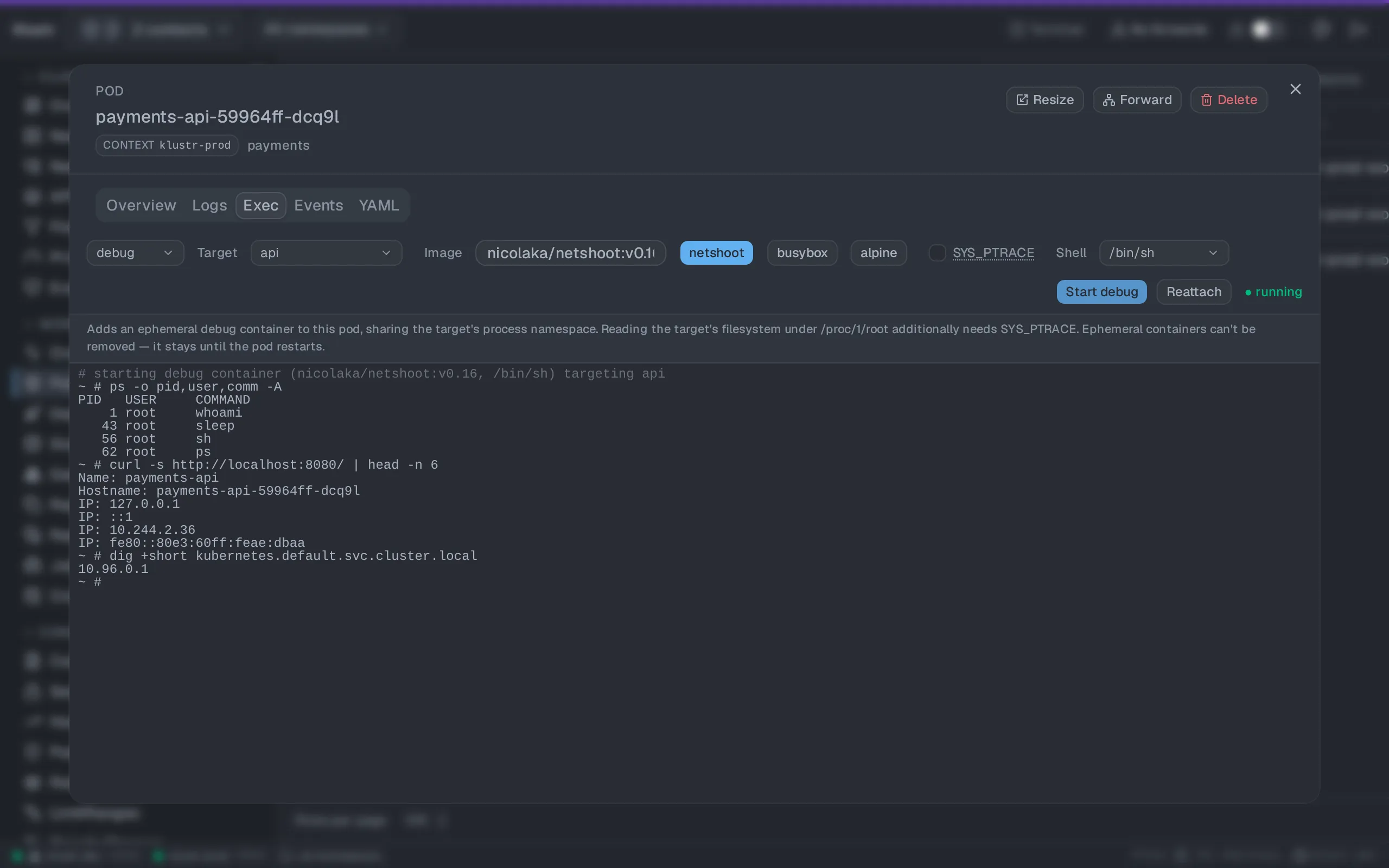Click Start debug
1389x868 pixels.
1101,292
